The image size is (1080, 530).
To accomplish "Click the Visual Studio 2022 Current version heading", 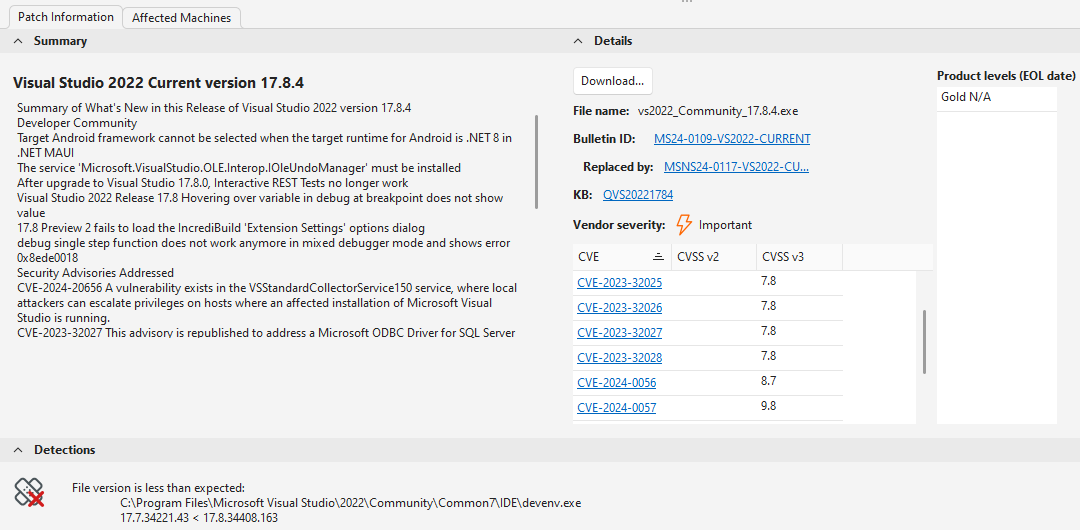I will click(159, 83).
